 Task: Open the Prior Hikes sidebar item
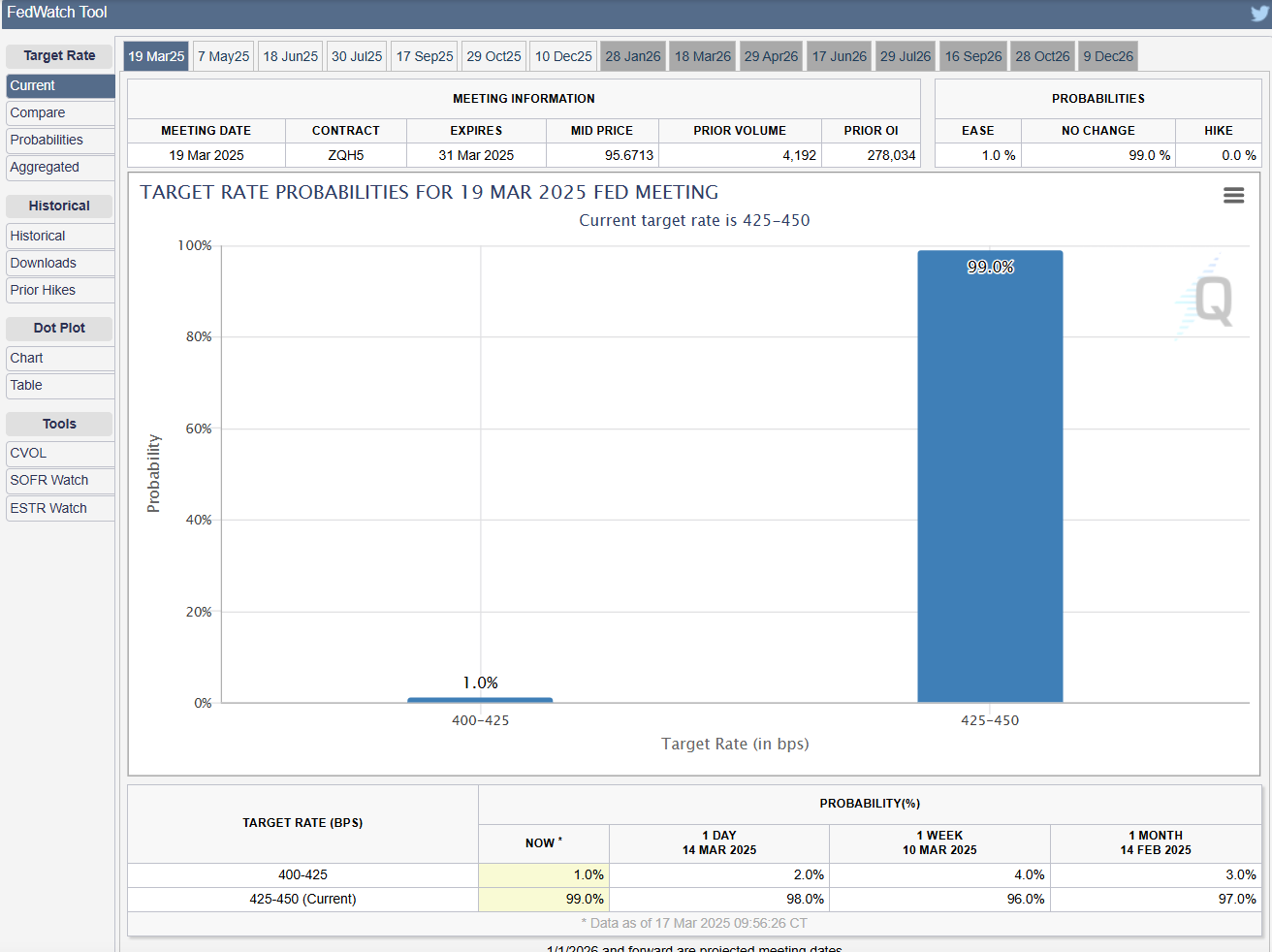tap(60, 290)
